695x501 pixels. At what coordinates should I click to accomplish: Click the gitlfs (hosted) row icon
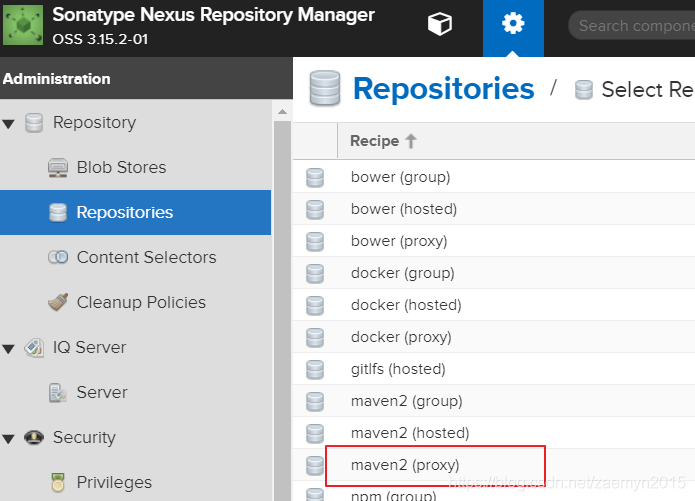pyautogui.click(x=315, y=369)
